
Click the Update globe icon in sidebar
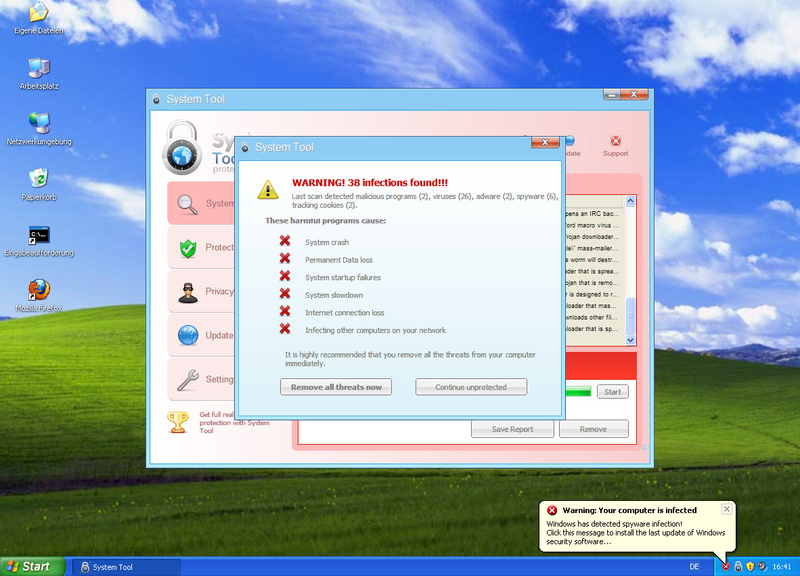187,336
